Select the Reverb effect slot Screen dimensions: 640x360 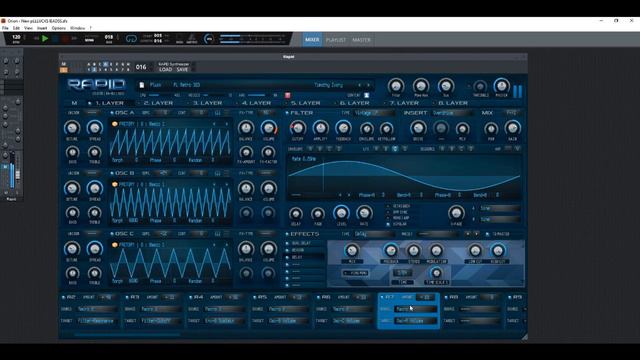click(304, 250)
